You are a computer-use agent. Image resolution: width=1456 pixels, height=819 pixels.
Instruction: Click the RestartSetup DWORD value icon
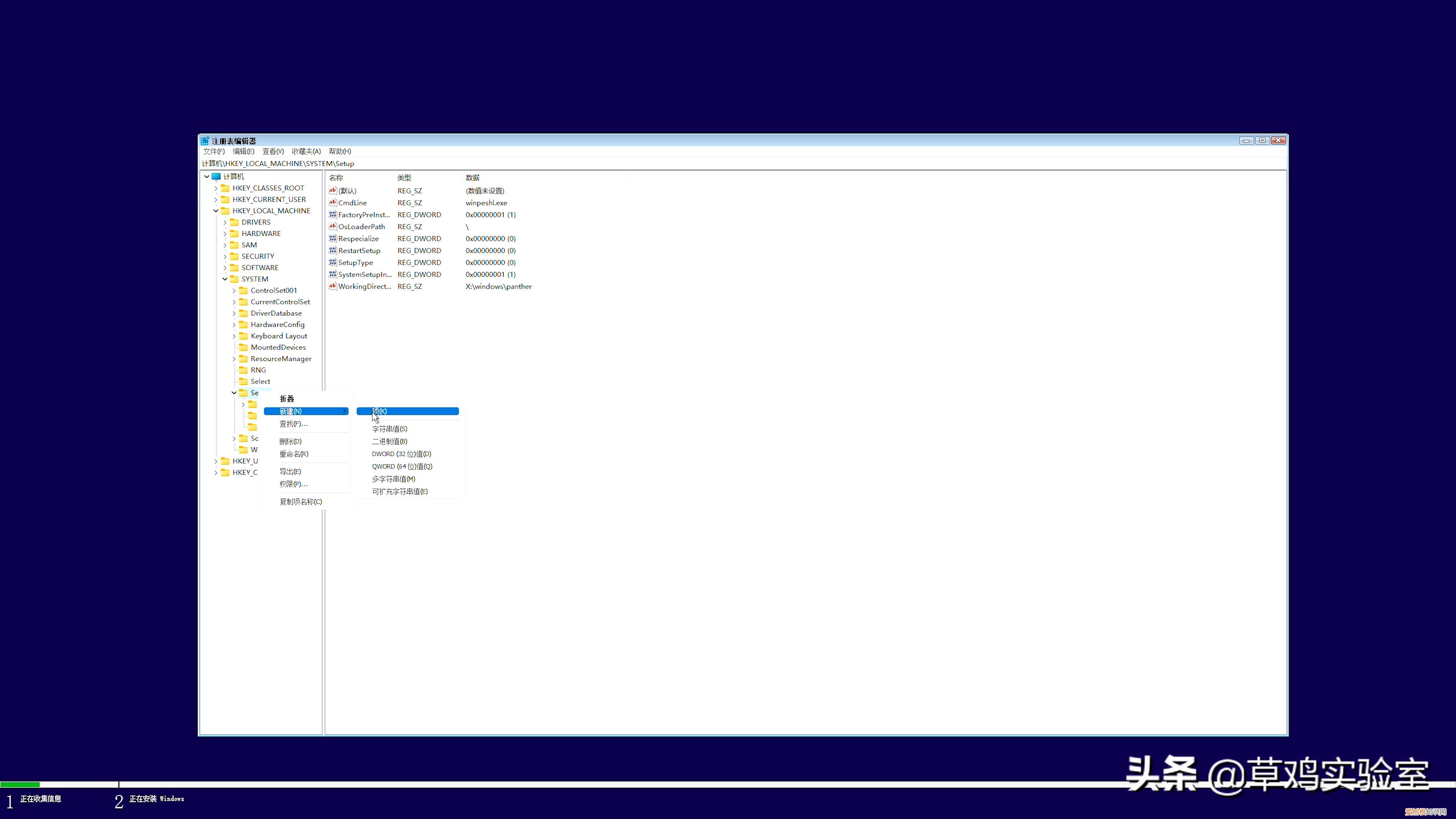(x=333, y=250)
